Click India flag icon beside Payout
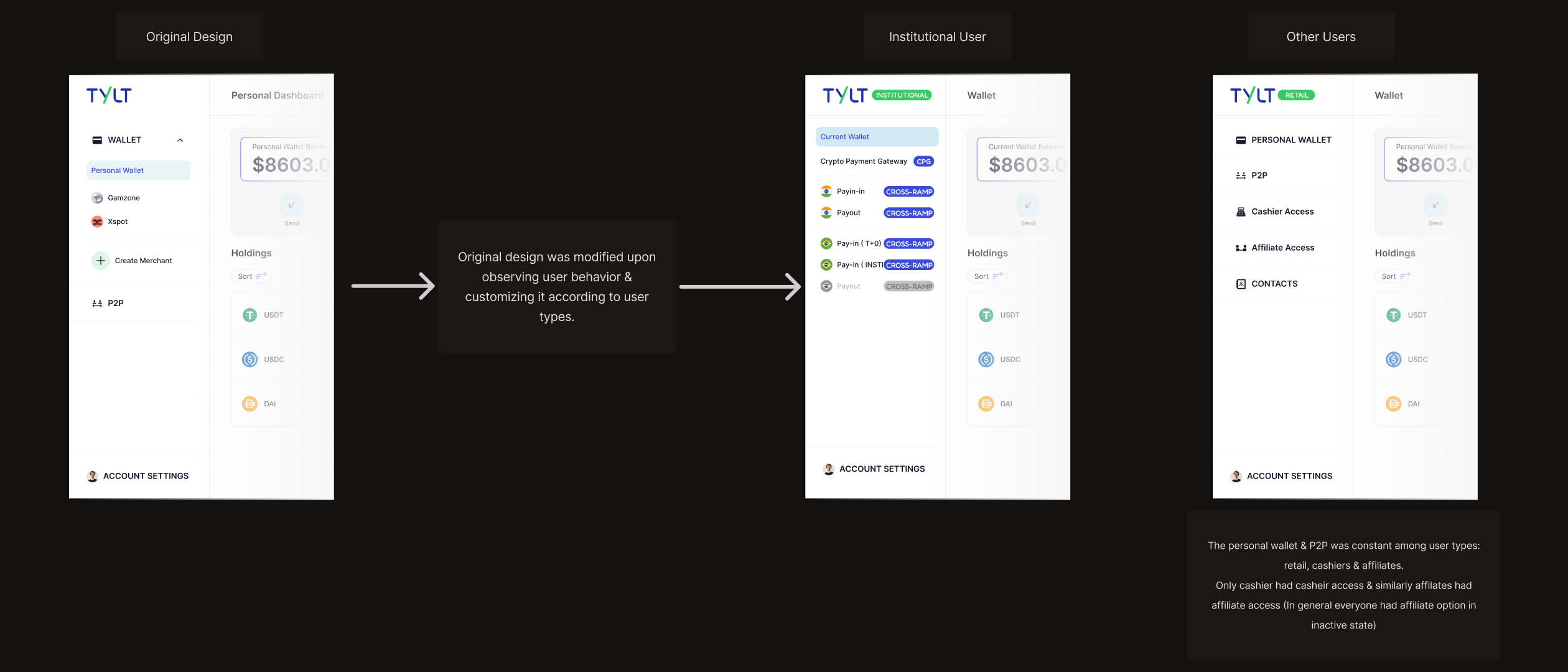Screen dimensions: 1568x672 click(826, 213)
